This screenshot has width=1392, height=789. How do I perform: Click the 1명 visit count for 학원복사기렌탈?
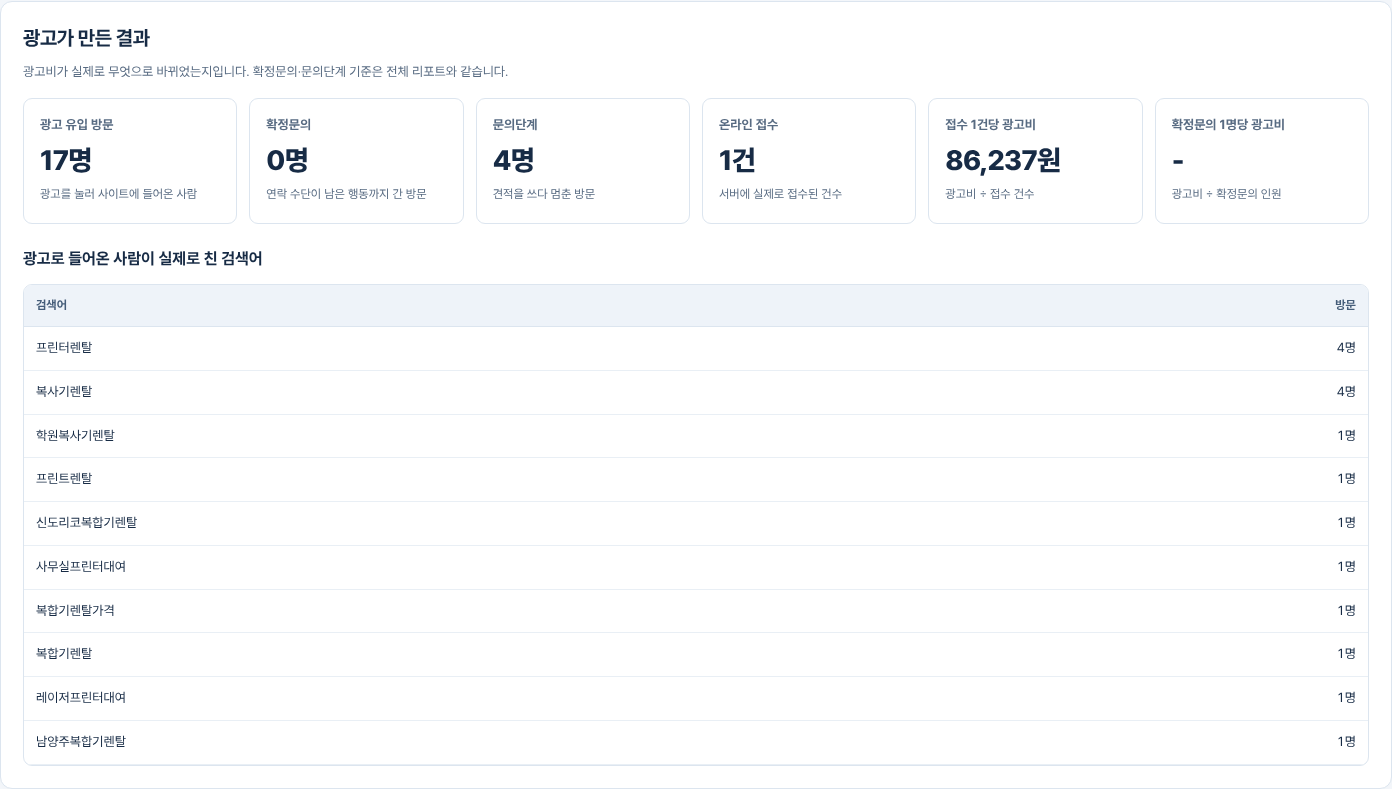(x=1347, y=436)
